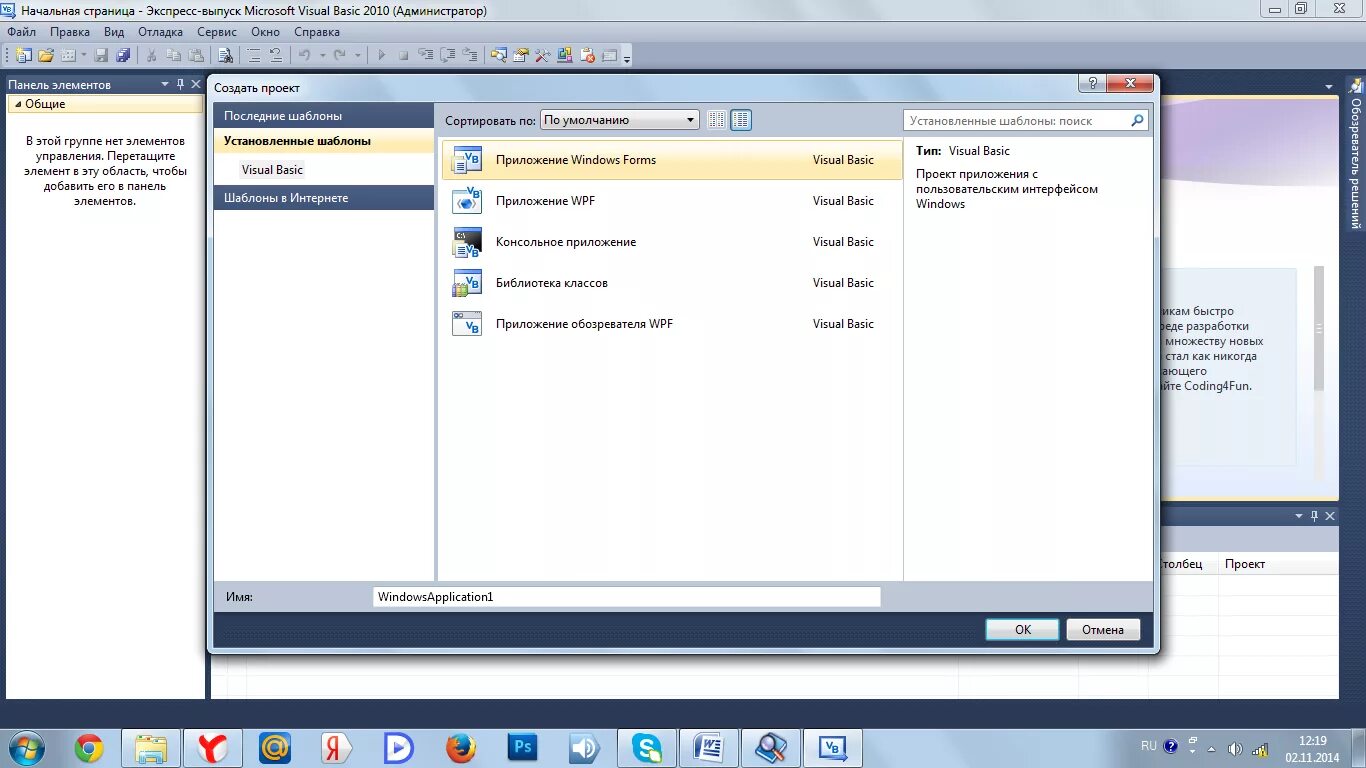Click the Class Library template icon
This screenshot has width=1366, height=768.
click(x=467, y=283)
